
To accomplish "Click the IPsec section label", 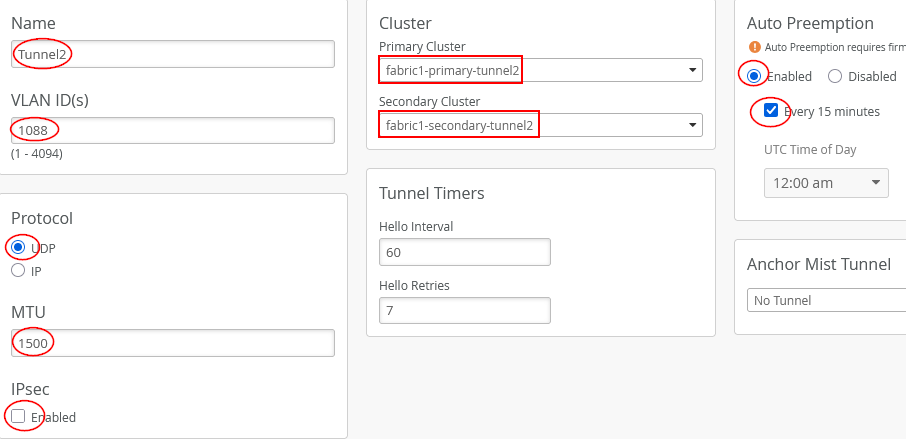I will 30,389.
